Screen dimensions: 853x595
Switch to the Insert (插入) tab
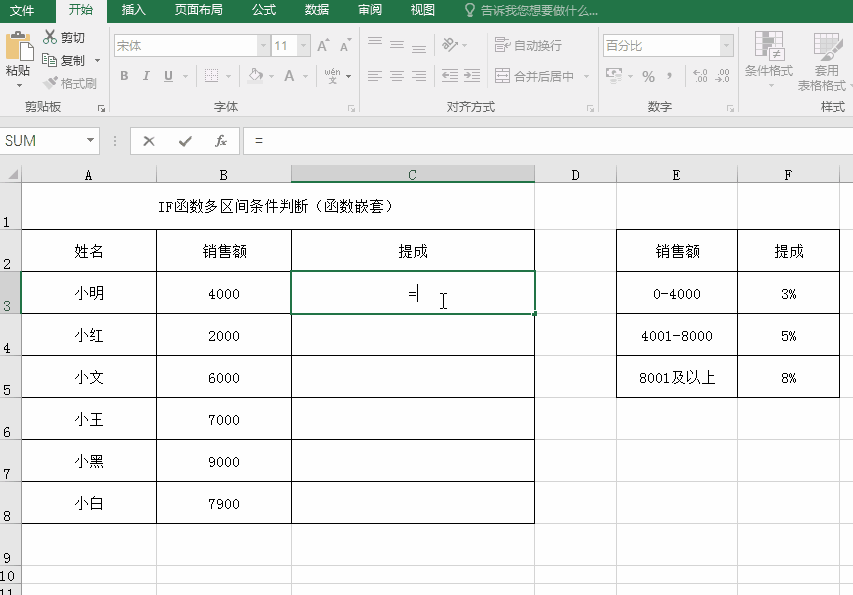pos(133,10)
